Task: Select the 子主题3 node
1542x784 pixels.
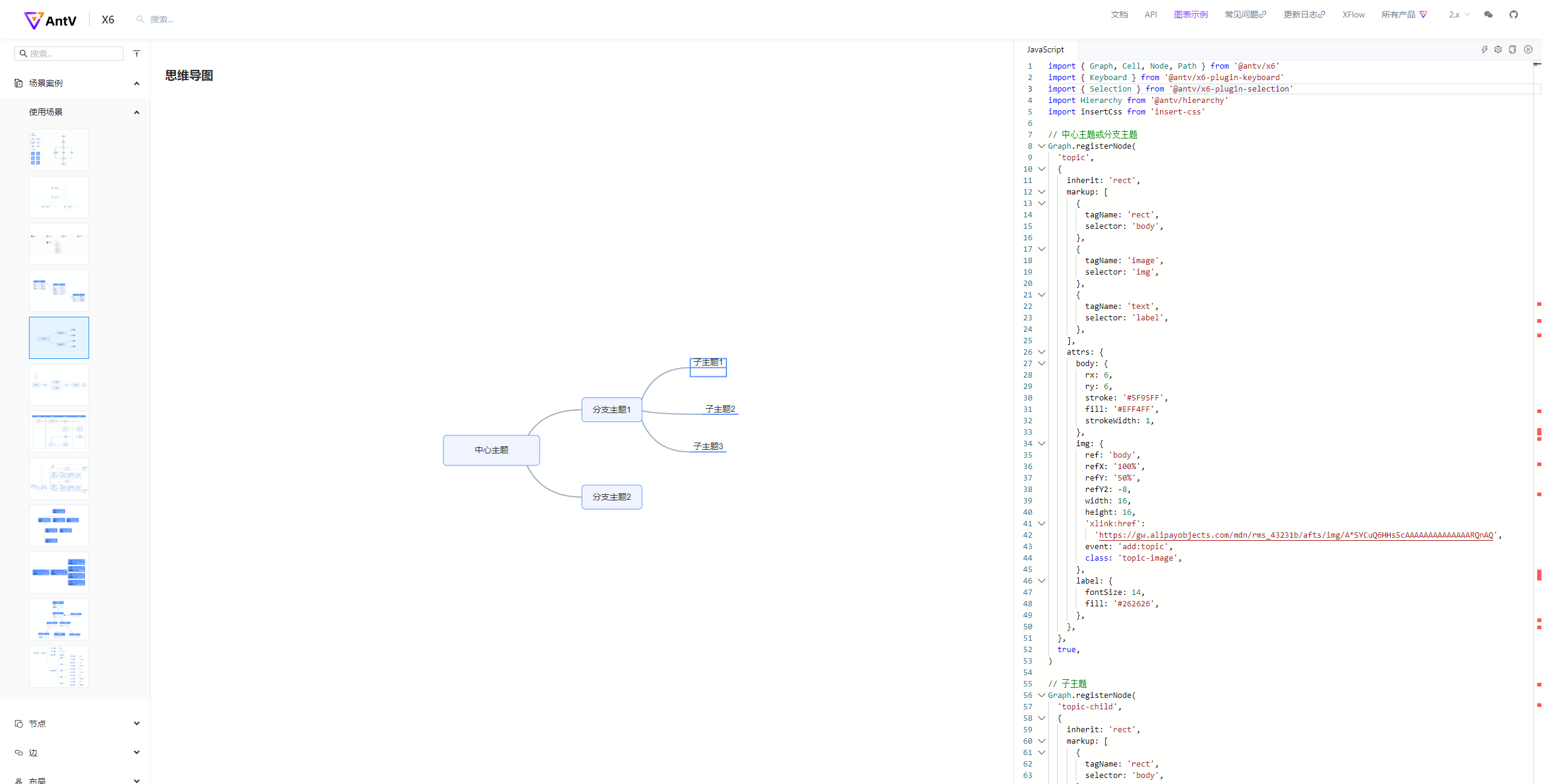Action: point(708,446)
